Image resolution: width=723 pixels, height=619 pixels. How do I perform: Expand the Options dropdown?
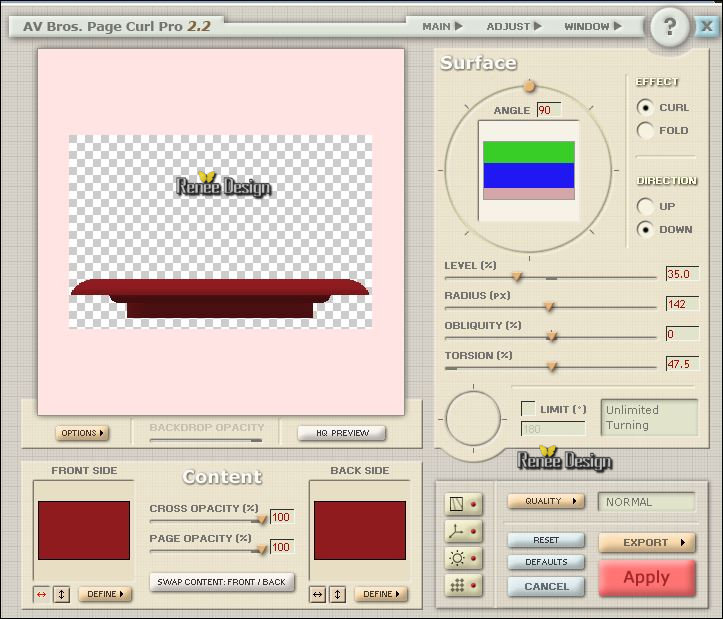pyautogui.click(x=82, y=433)
